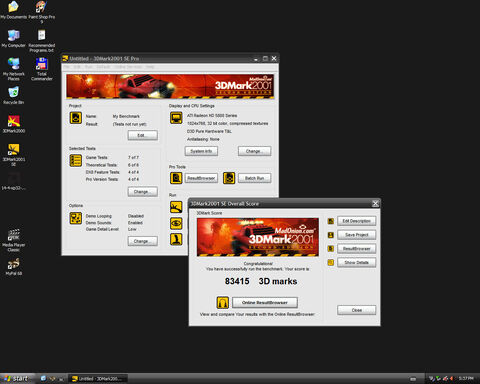This screenshot has height=384, width=480.
Task: Click the taskbar clock showing 5:37 PM
Action: 466,378
